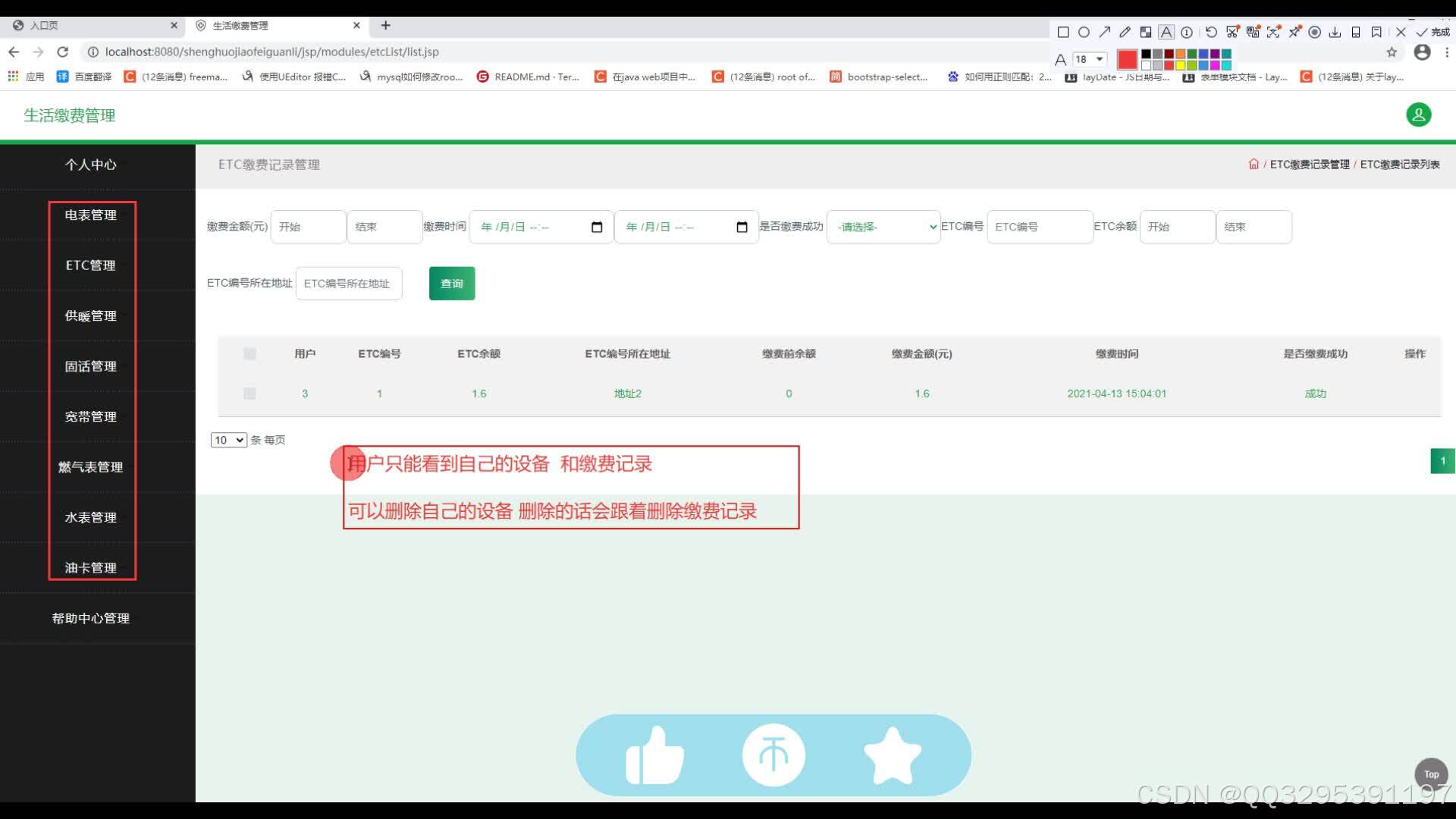Image resolution: width=1456 pixels, height=819 pixels.
Task: Confirm screenshot with 完成 button
Action: point(1432,32)
